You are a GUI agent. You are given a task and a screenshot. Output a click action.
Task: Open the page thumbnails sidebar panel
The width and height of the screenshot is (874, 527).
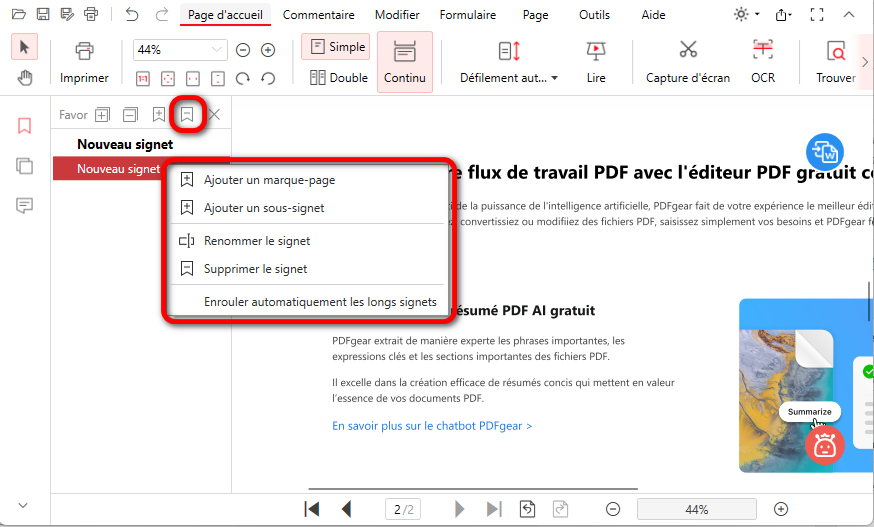[24, 166]
